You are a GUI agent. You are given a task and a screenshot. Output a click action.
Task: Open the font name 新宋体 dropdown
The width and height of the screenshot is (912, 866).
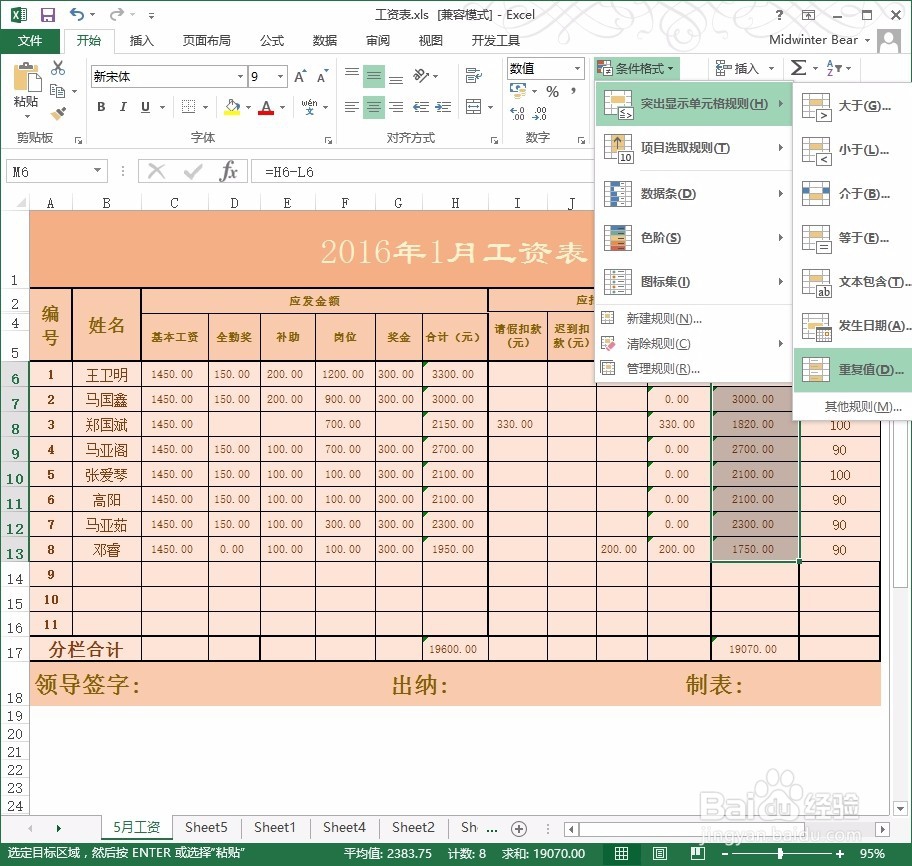[x=240, y=76]
